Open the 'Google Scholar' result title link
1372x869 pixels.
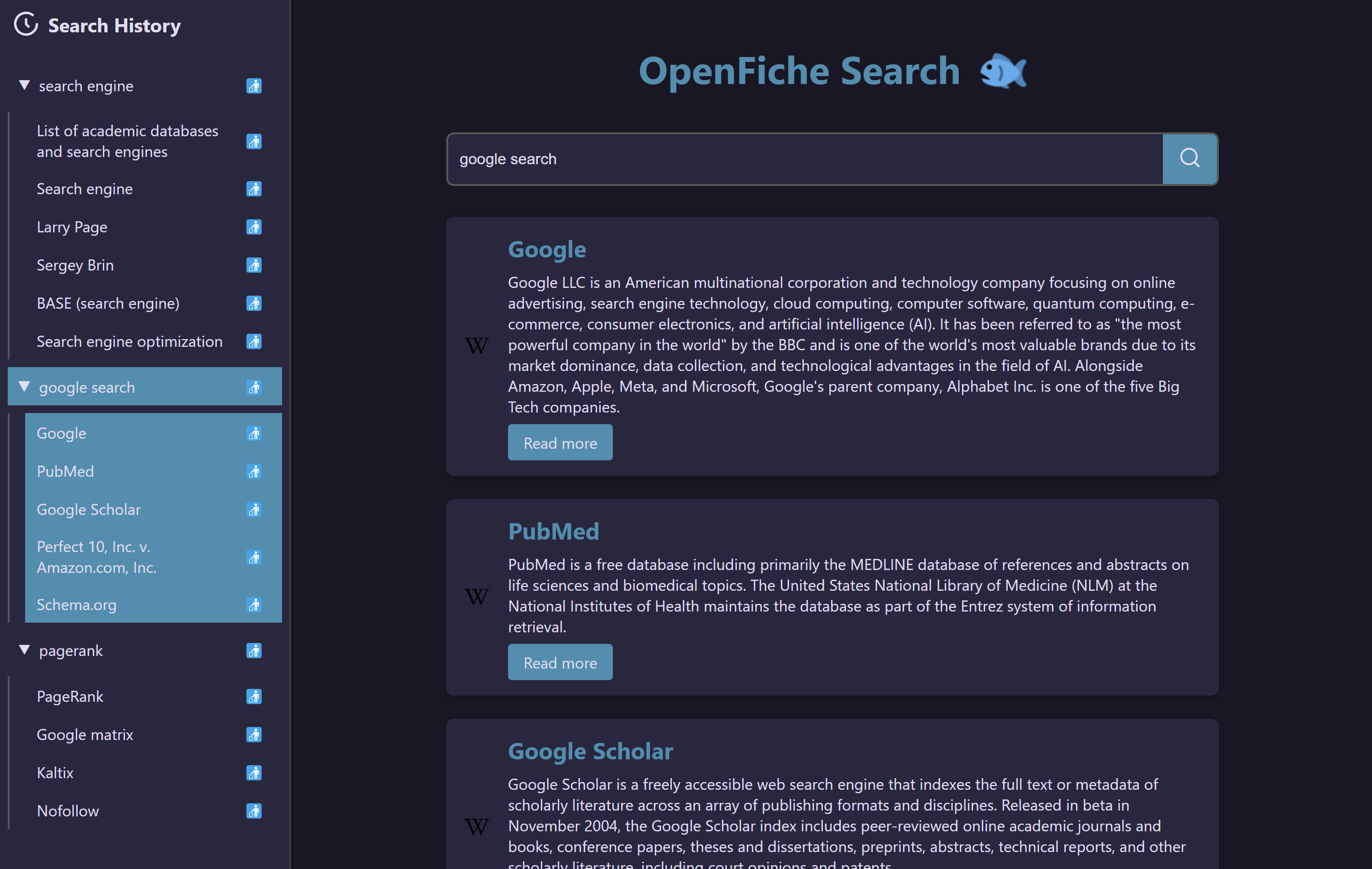(x=590, y=751)
